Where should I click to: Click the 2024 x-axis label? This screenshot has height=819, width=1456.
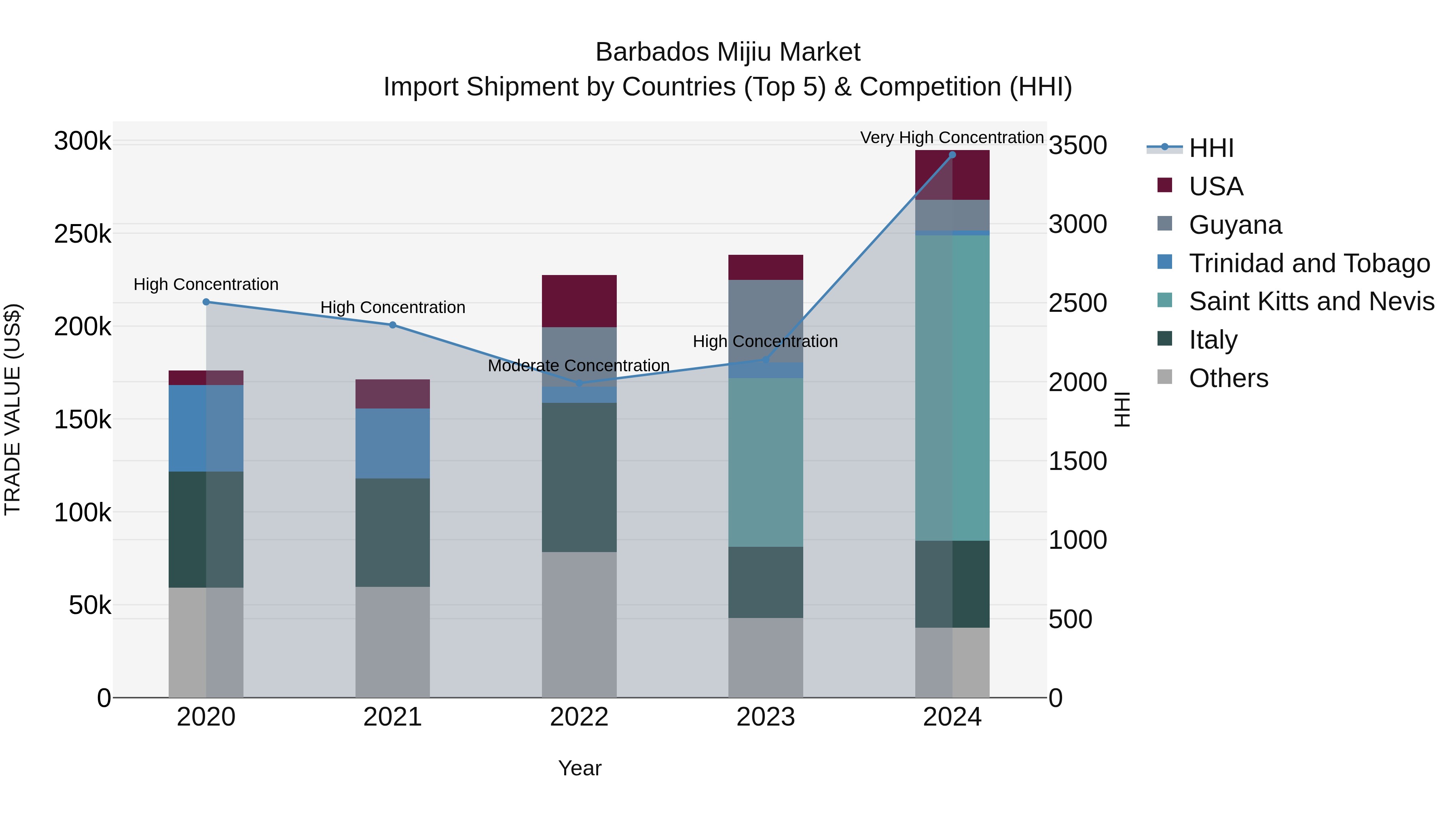(x=952, y=717)
